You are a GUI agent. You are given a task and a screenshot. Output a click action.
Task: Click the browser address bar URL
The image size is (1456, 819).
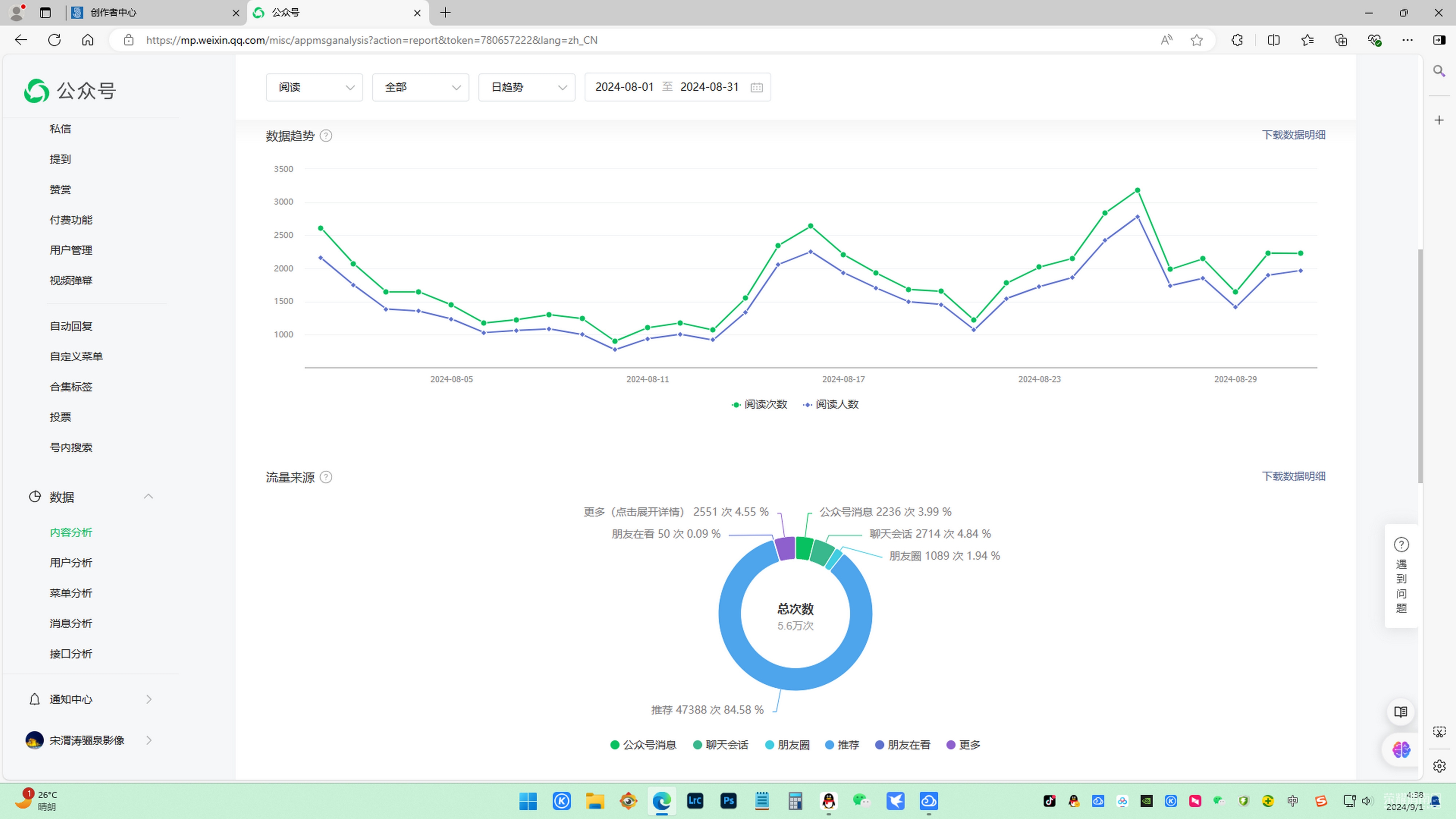(x=371, y=40)
